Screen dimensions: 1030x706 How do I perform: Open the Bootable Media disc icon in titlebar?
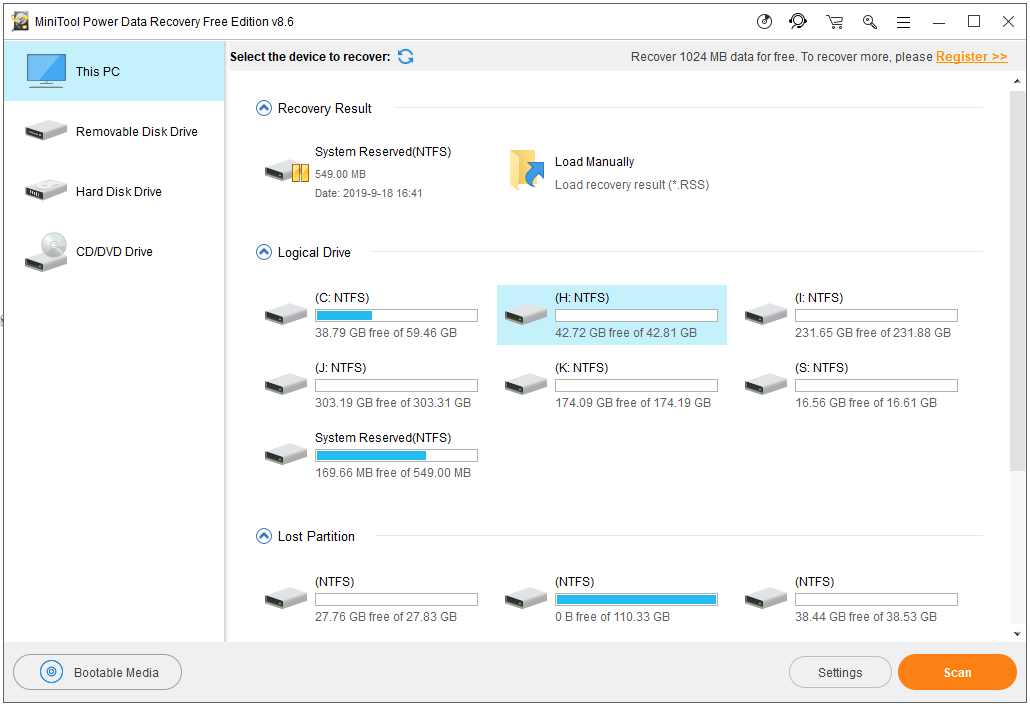click(765, 21)
